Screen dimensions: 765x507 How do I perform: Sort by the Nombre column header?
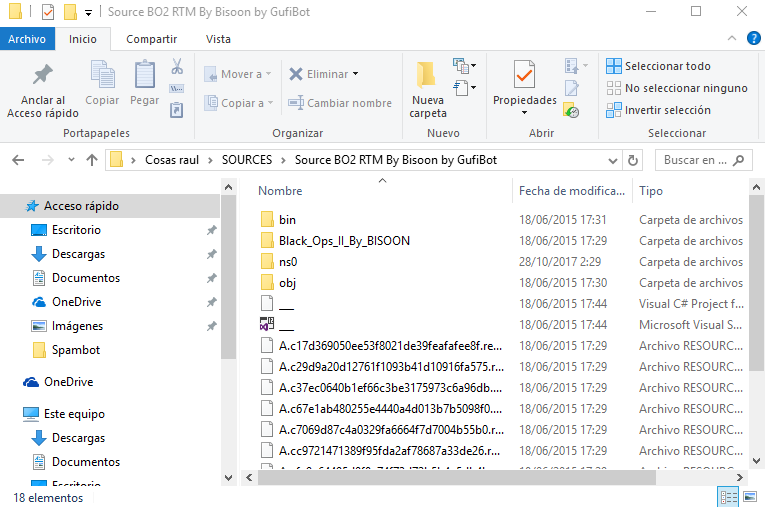pyautogui.click(x=280, y=191)
